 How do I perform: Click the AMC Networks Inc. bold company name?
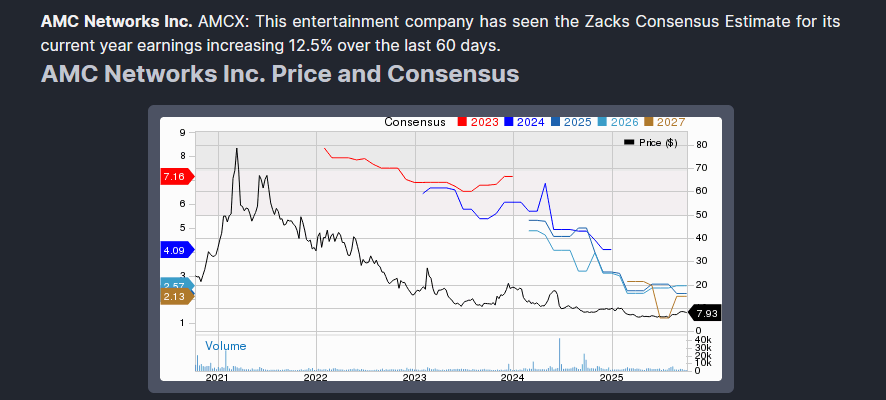pos(102,21)
